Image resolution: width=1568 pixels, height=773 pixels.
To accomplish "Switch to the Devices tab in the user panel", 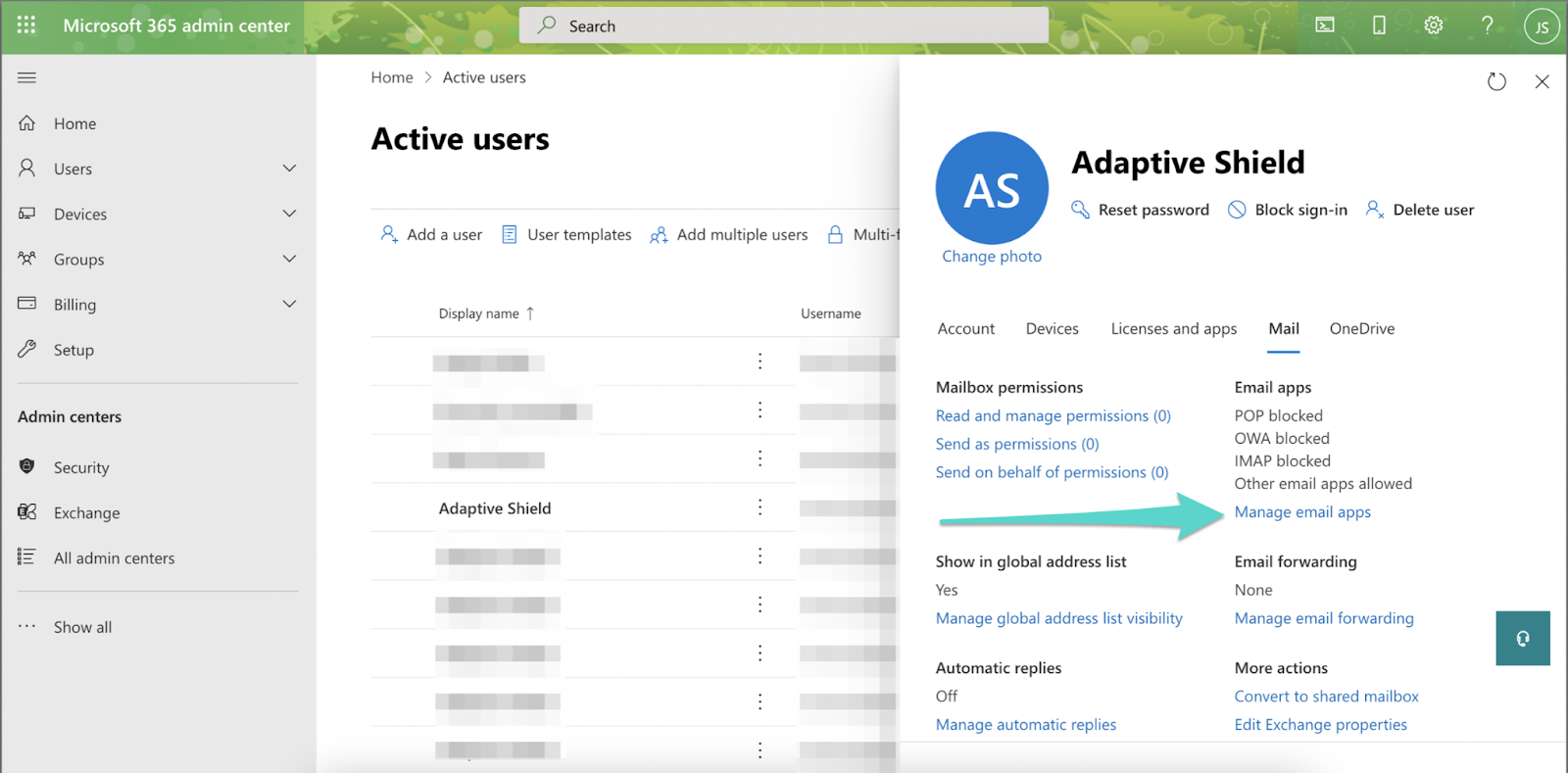I will click(1053, 328).
